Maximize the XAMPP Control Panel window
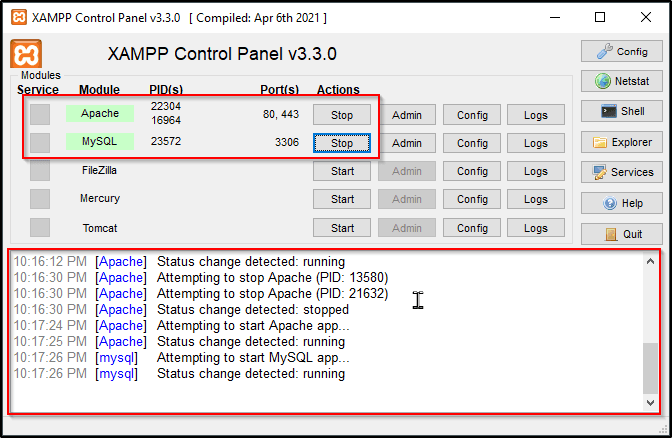Screen dimensions: 672x438 tap(600, 18)
